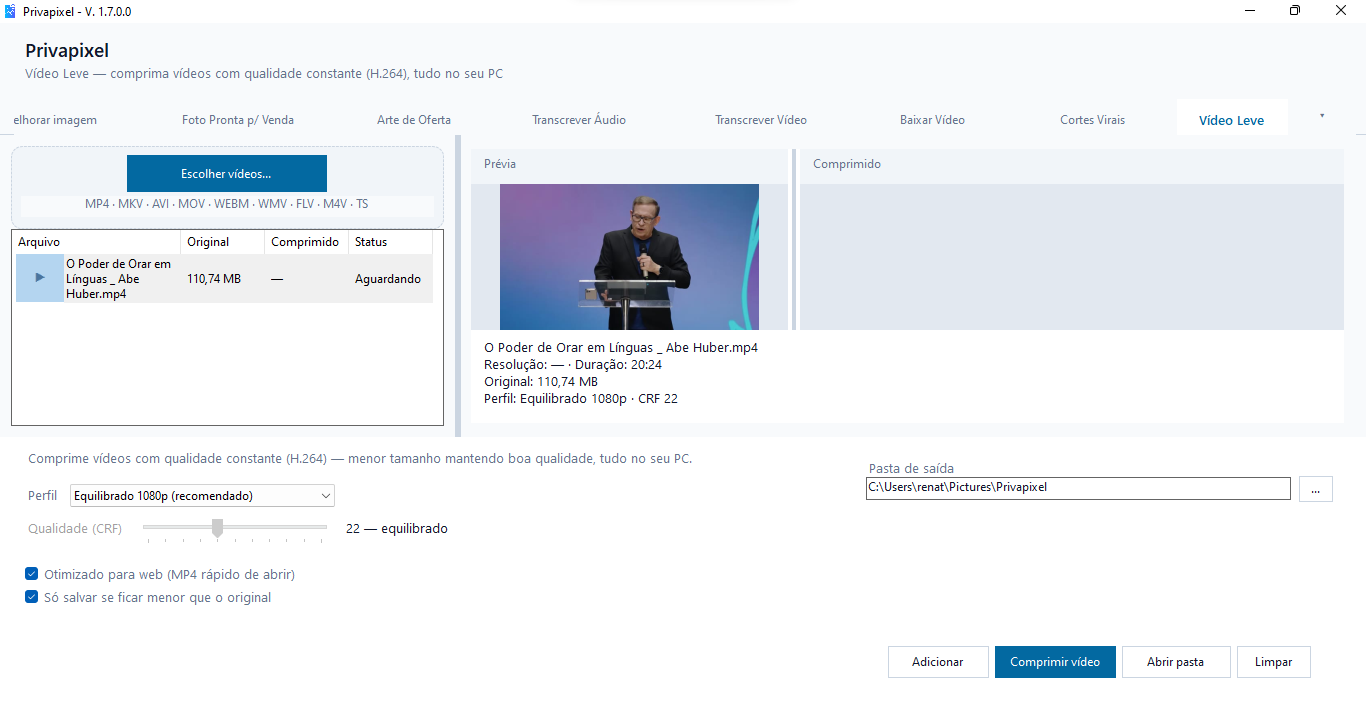The image size is (1366, 717).
Task: Open the Transcrever Áudio tab
Action: point(579,120)
